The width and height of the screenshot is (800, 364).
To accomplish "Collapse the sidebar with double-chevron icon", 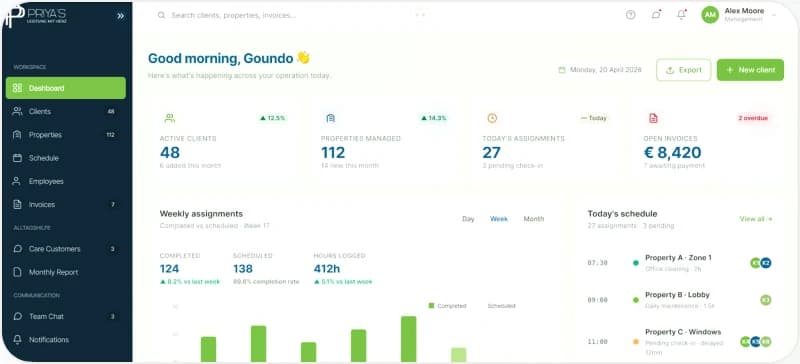I will click(120, 16).
